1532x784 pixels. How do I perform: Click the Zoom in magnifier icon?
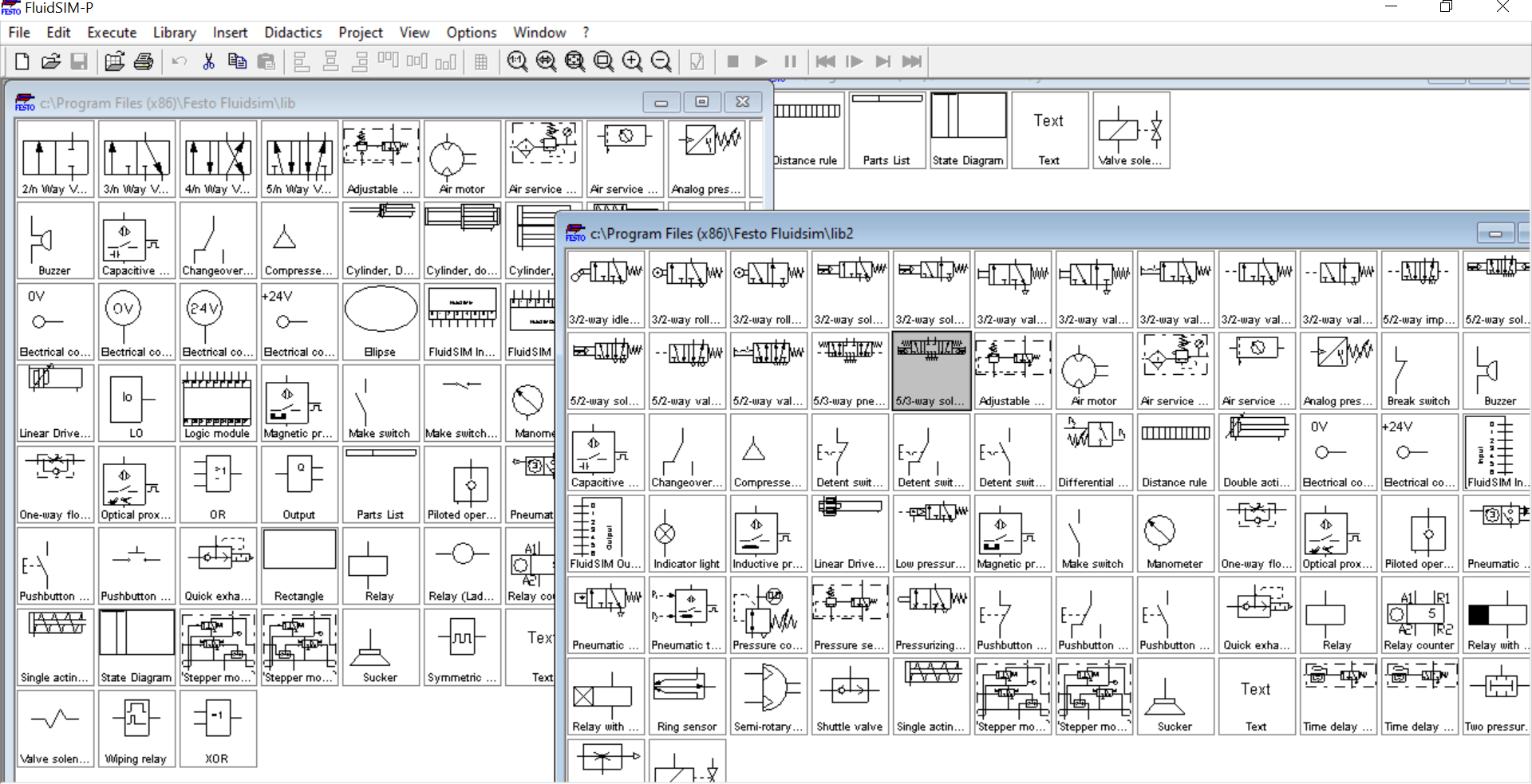(x=632, y=61)
